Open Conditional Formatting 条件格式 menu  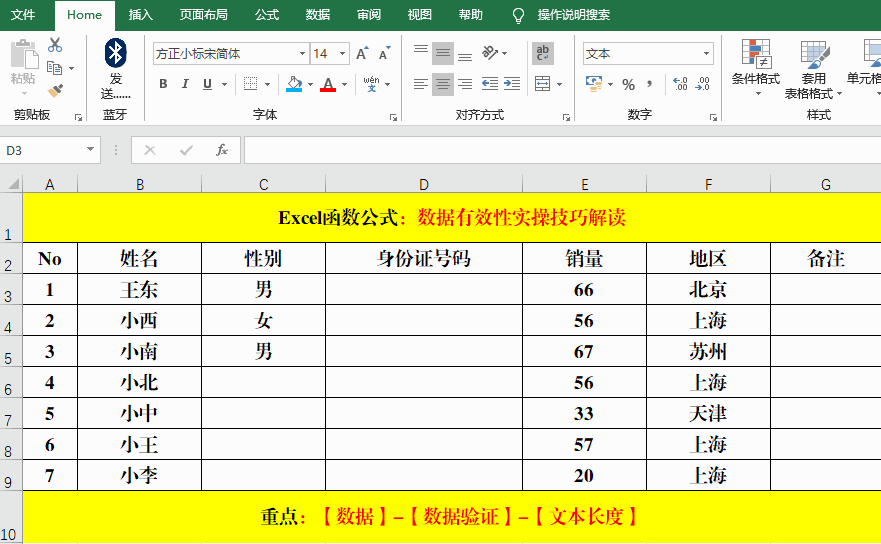pyautogui.click(x=756, y=67)
